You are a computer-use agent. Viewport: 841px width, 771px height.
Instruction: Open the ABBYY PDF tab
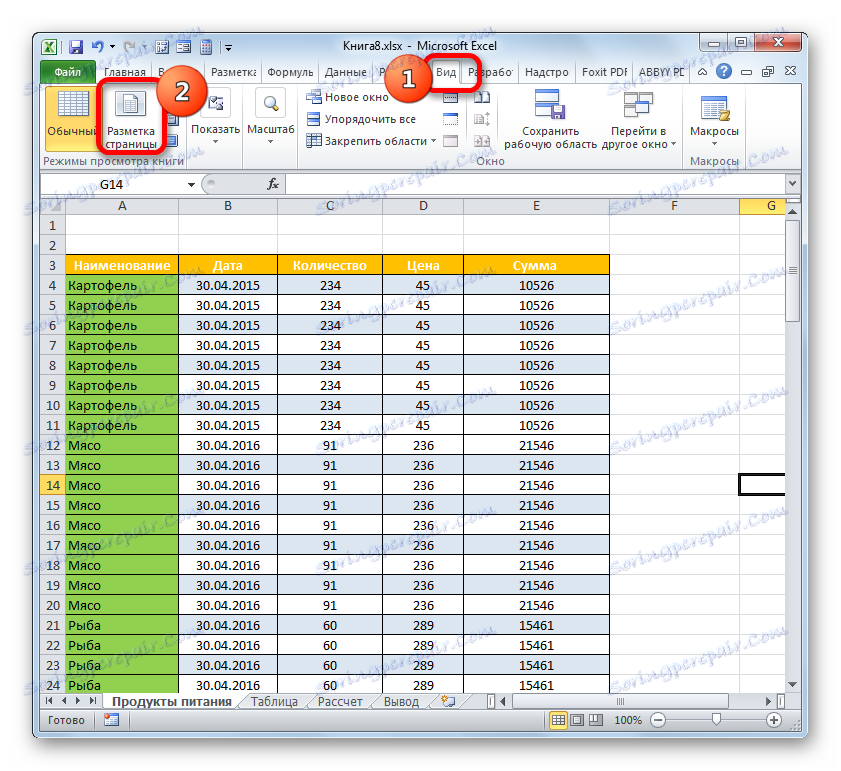coord(661,72)
